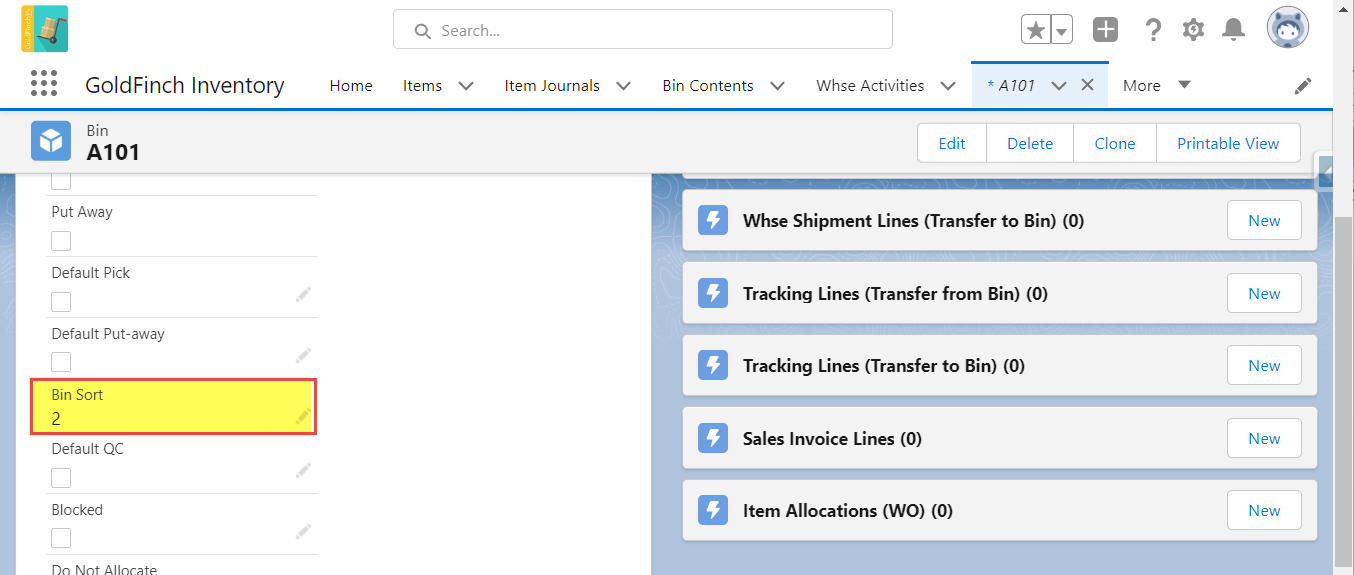Open the global actions plus icon
This screenshot has width=1354, height=575.
tap(1105, 30)
